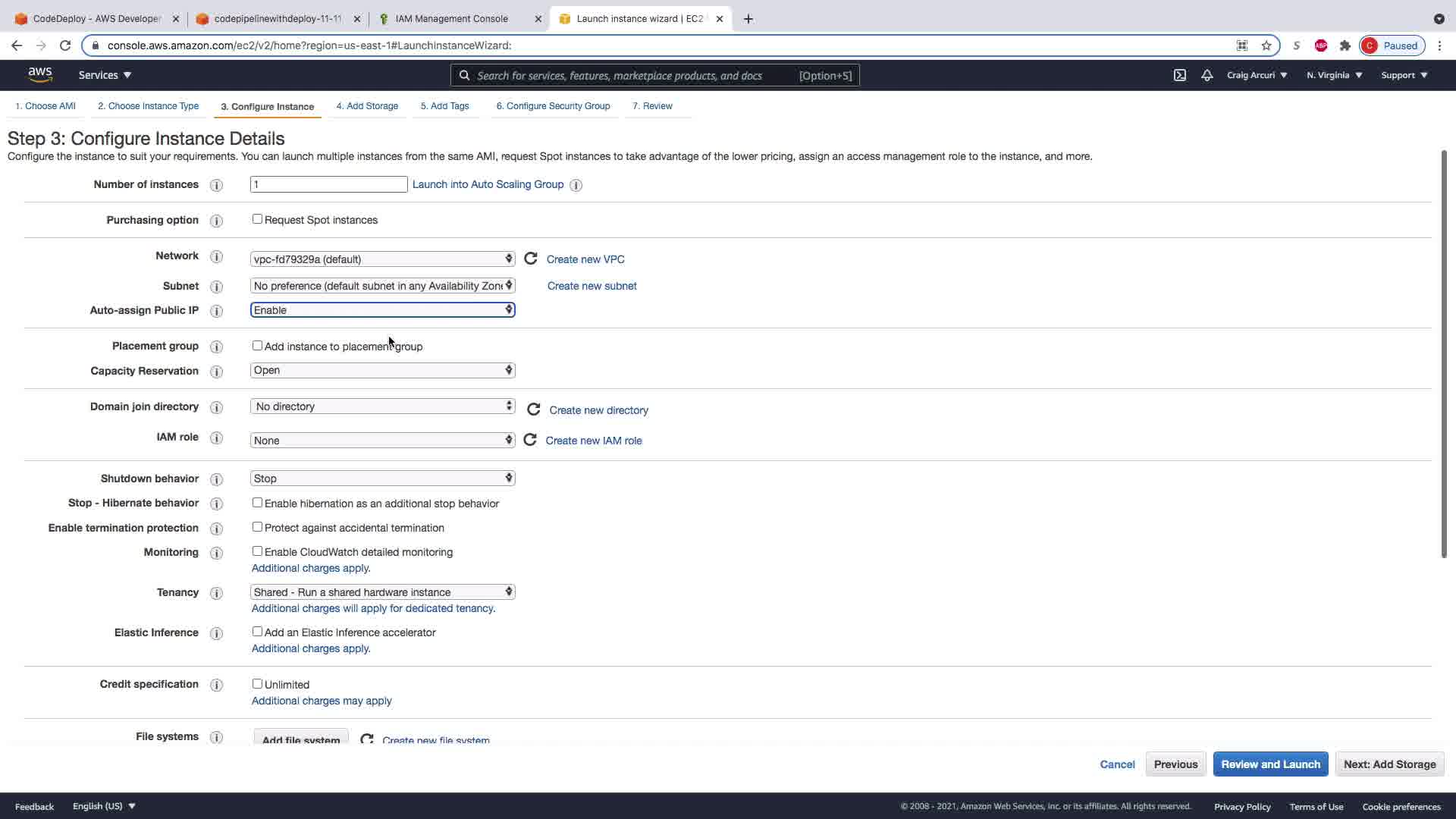Expand the Shutdown behavior dropdown
Screen dimensions: 1456x819
(x=382, y=478)
